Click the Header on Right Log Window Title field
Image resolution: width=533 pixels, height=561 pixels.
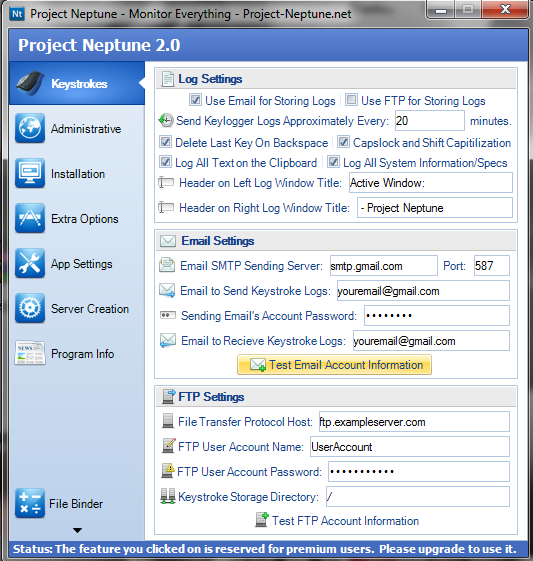(435, 208)
